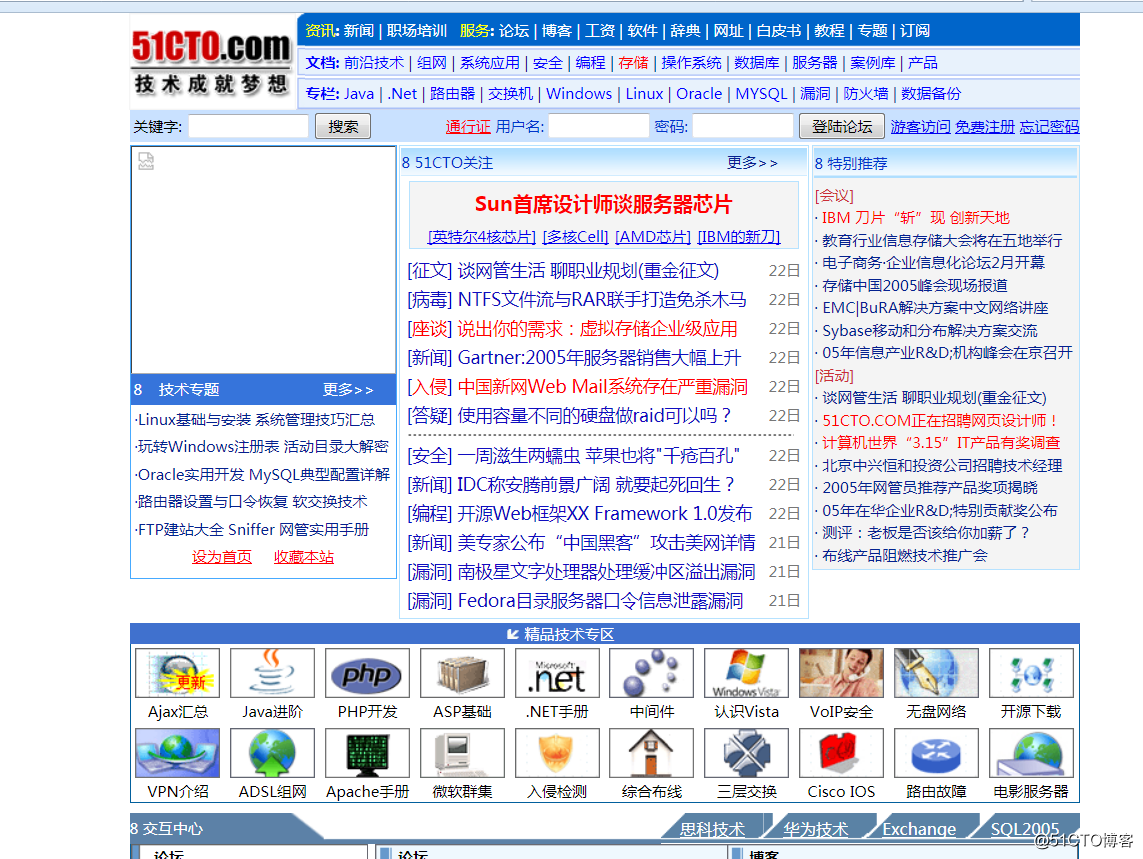The image size is (1143, 859).
Task: Open FTP建站大全 Sniffer 网管实用手册 topic
Action: click(x=253, y=529)
